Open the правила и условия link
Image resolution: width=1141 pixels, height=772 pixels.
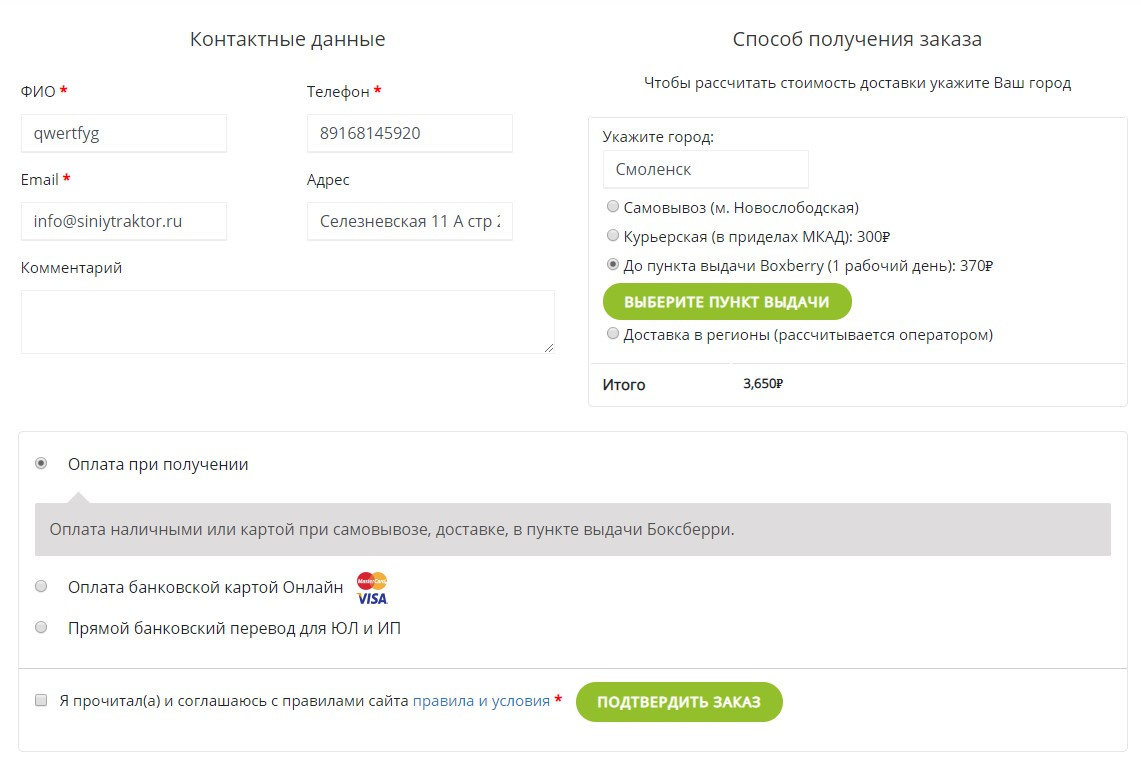[481, 701]
